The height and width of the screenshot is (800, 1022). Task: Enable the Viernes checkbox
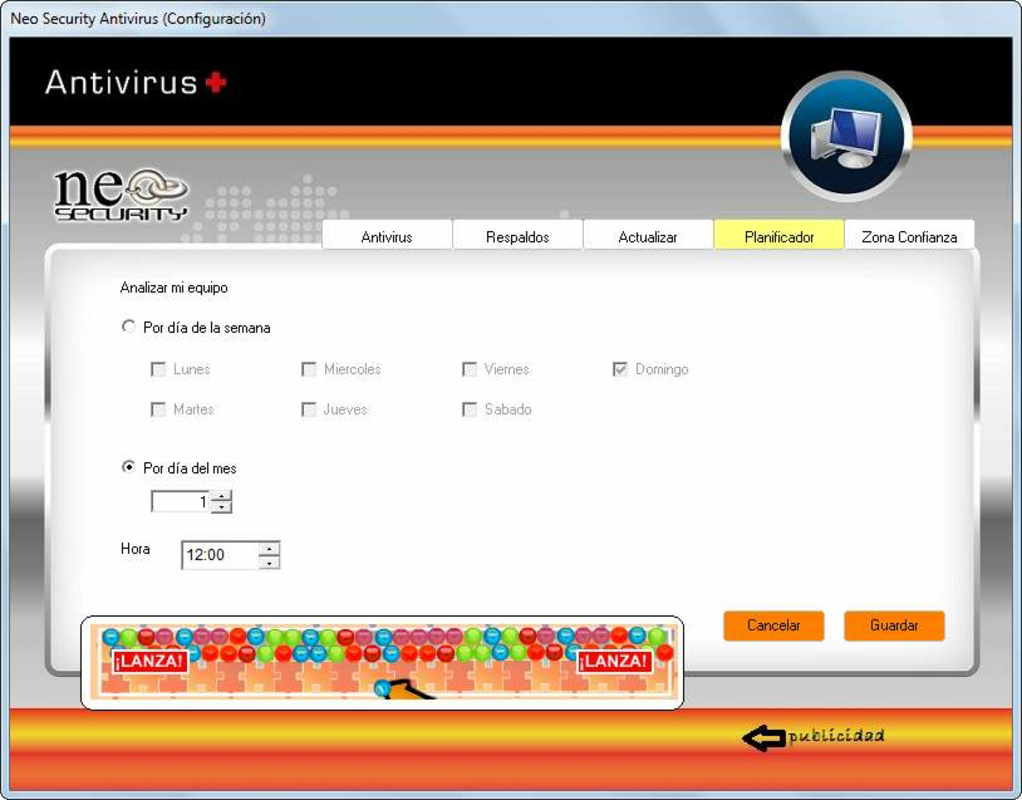click(x=469, y=369)
